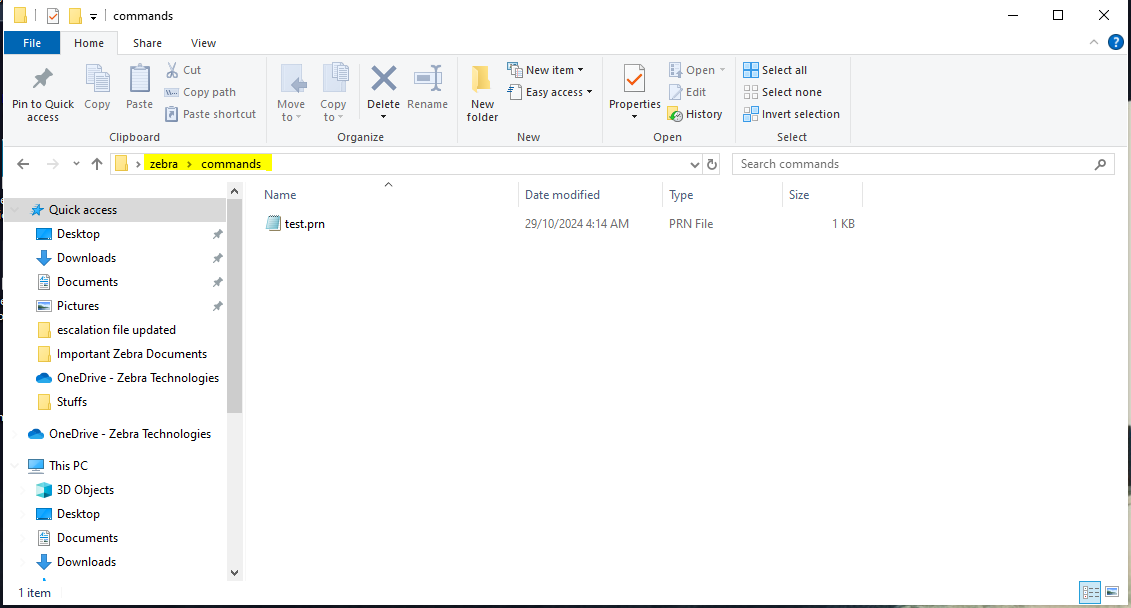Select Quick access in navigation pane

(x=83, y=210)
